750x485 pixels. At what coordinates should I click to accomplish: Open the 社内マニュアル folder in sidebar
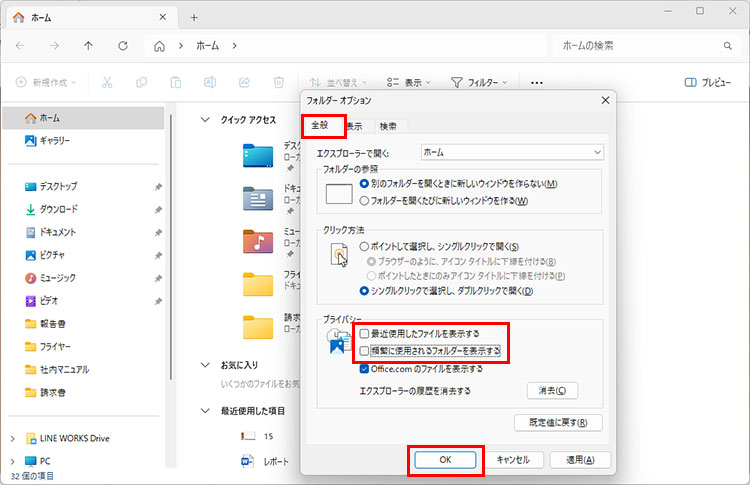57,369
